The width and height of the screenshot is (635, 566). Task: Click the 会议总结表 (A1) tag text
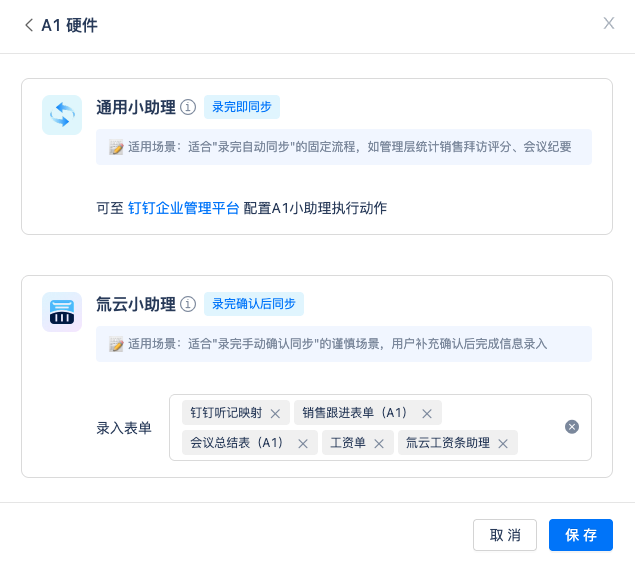237,443
